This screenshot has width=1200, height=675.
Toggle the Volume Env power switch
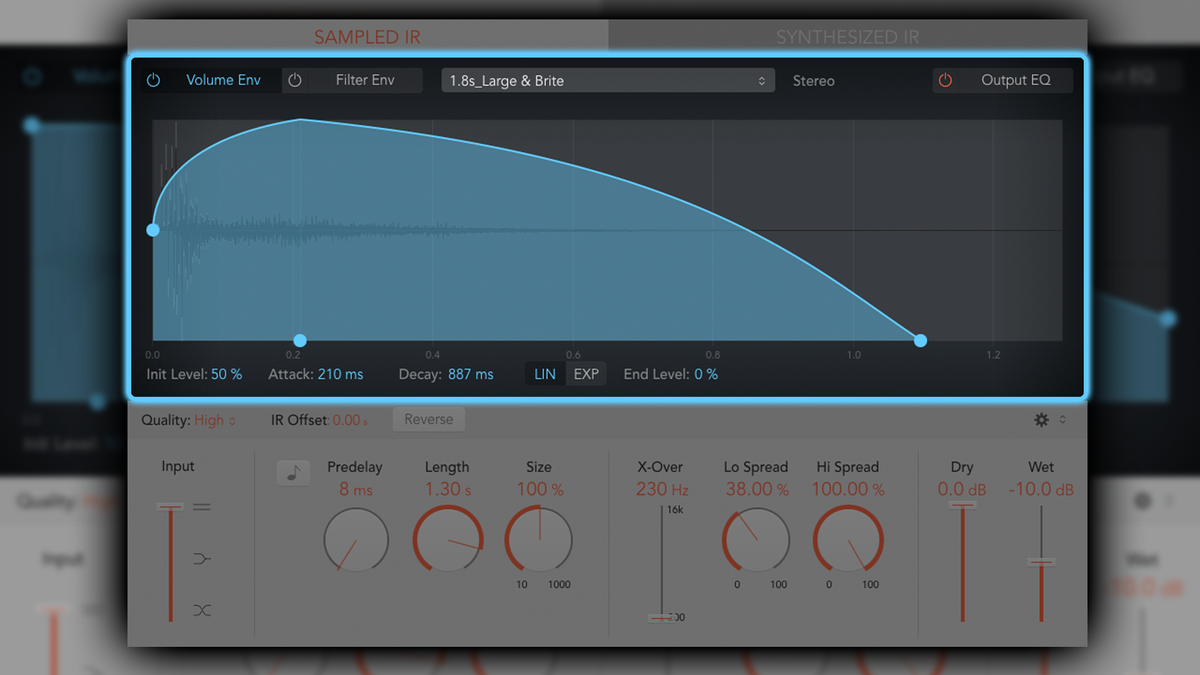click(154, 80)
